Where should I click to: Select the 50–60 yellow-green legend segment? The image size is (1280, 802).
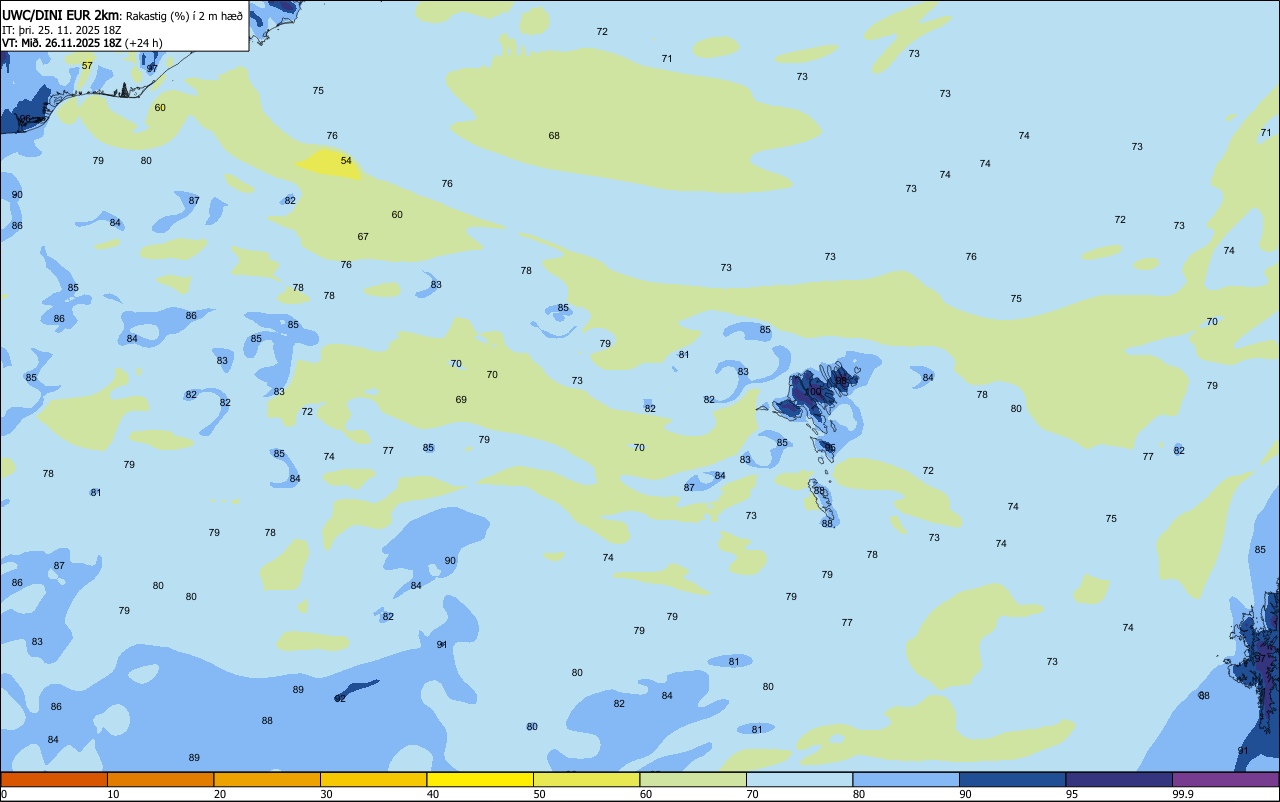click(x=586, y=779)
